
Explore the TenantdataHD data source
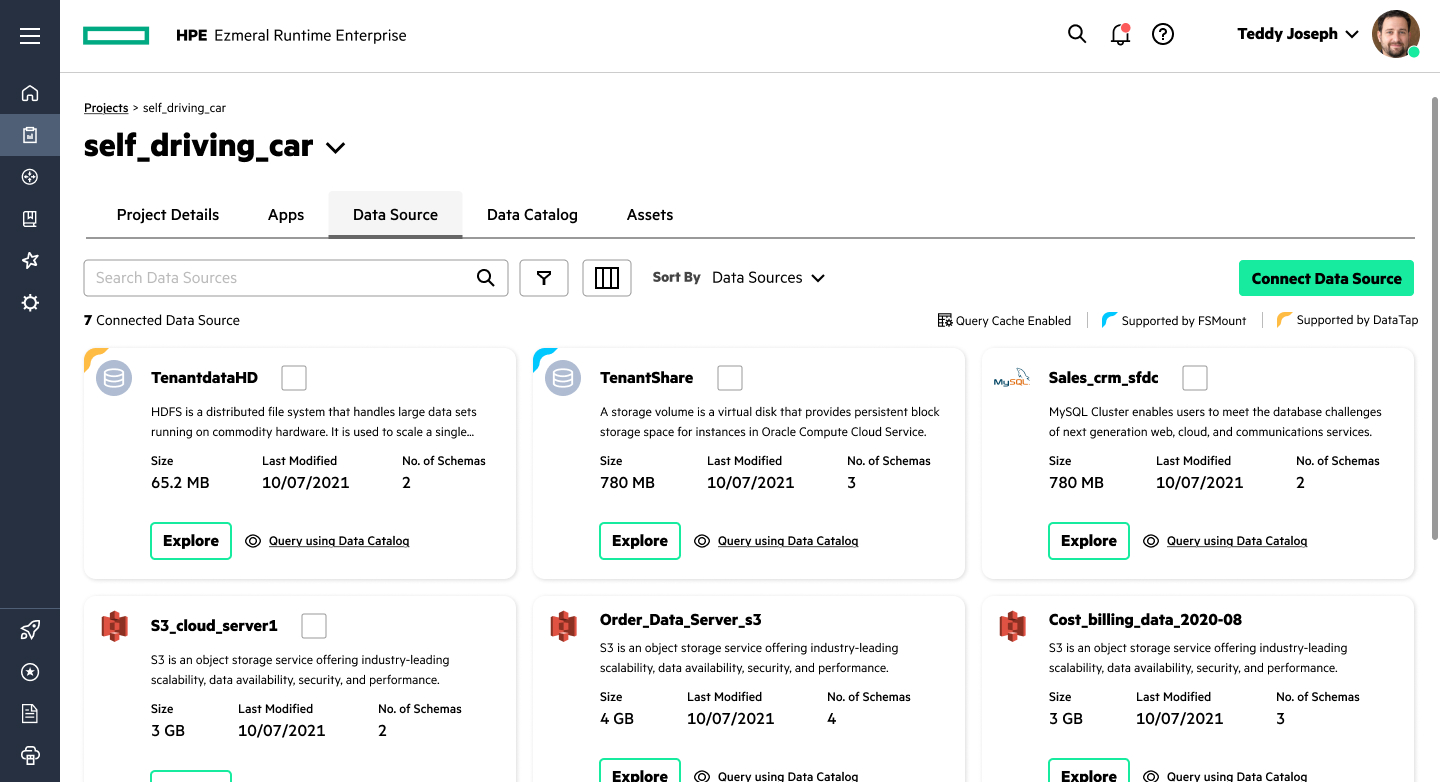point(191,541)
